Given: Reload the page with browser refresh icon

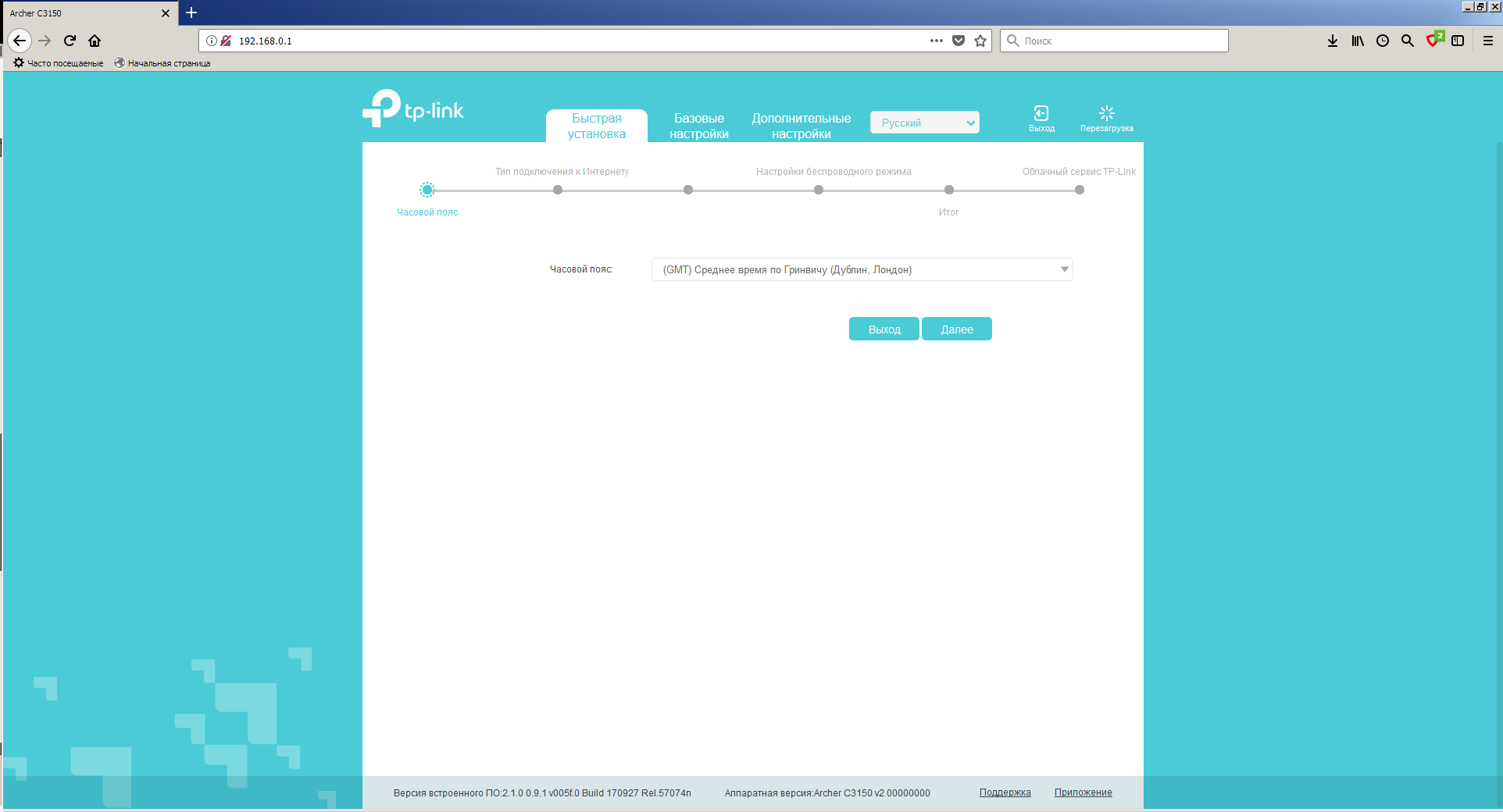Looking at the screenshot, I should 70,41.
